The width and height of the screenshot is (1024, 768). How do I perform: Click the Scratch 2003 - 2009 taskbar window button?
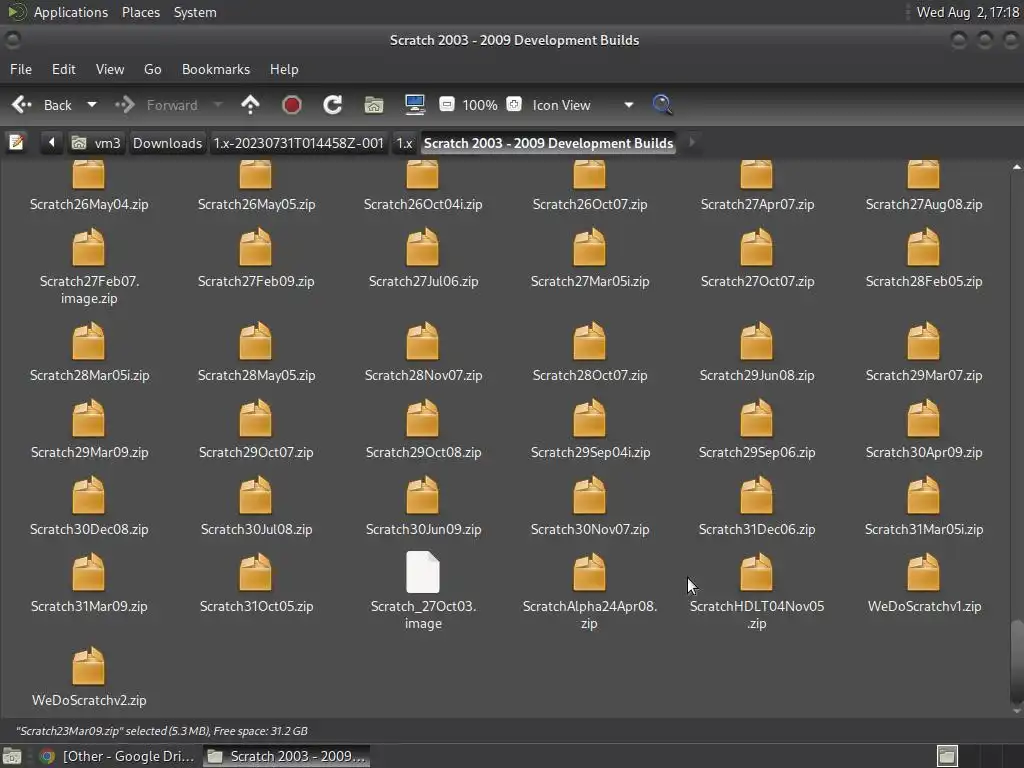286,756
